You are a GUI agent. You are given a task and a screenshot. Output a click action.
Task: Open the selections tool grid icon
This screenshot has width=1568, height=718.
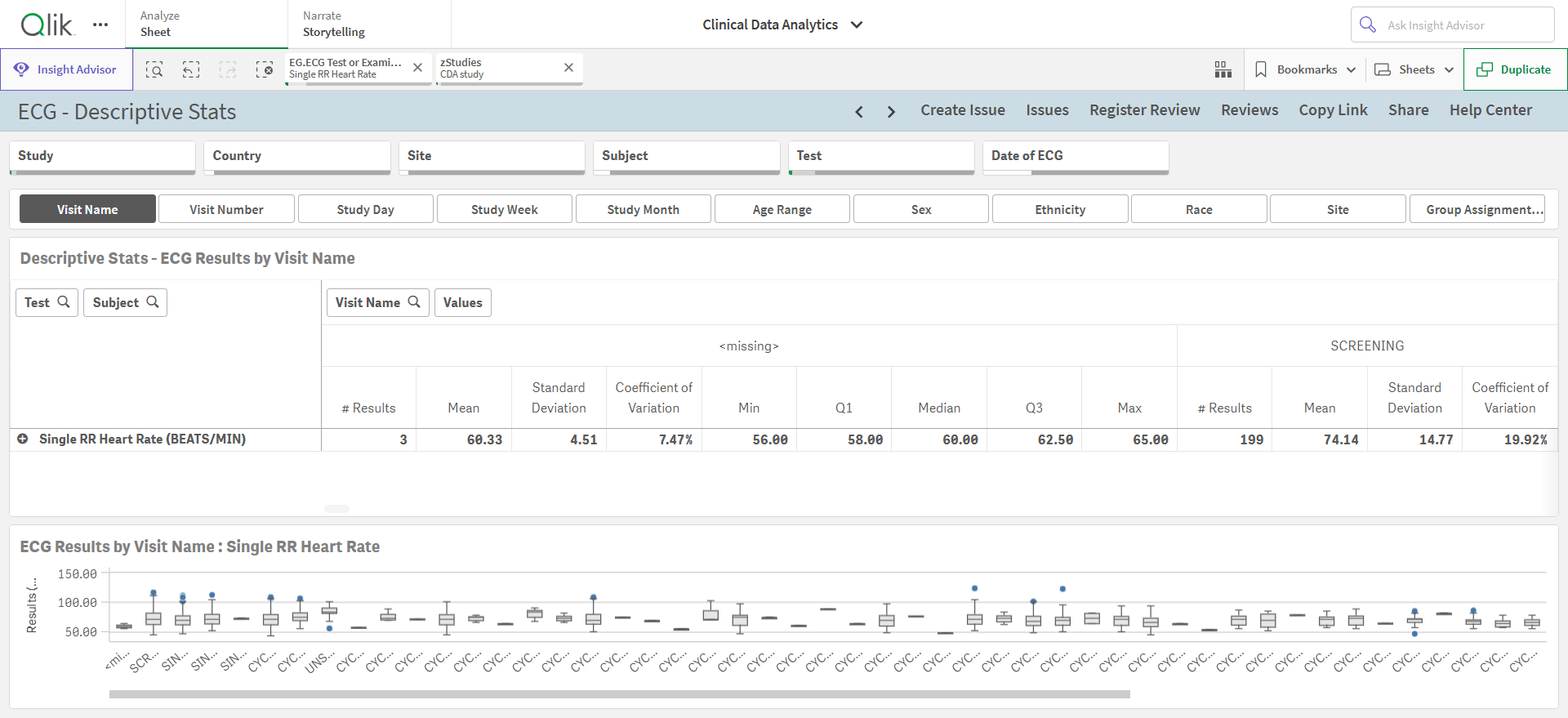click(x=1223, y=69)
